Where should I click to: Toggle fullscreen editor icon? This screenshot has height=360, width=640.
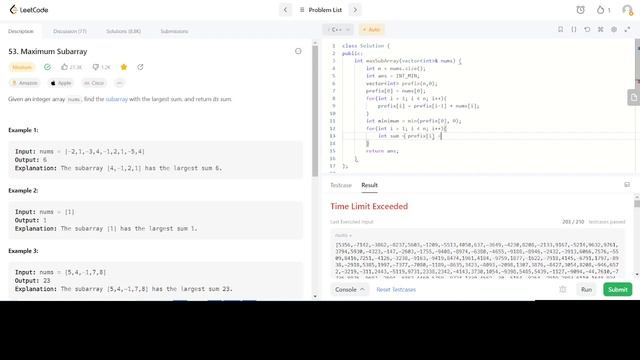click(627, 29)
